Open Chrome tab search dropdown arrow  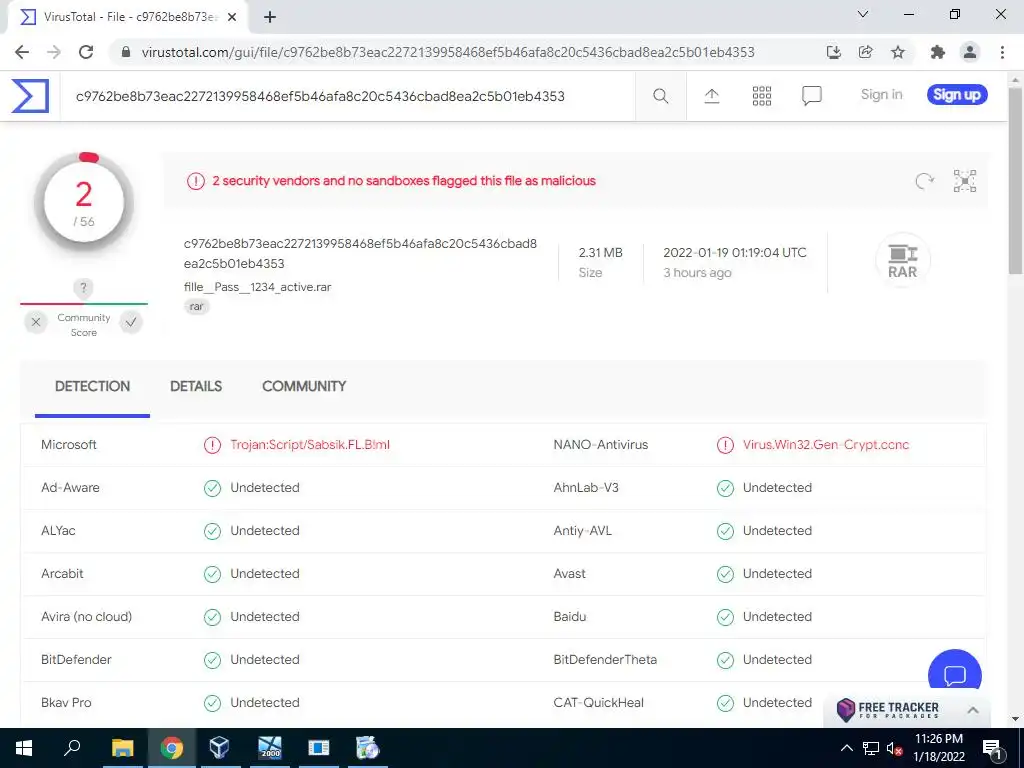pyautogui.click(x=863, y=14)
